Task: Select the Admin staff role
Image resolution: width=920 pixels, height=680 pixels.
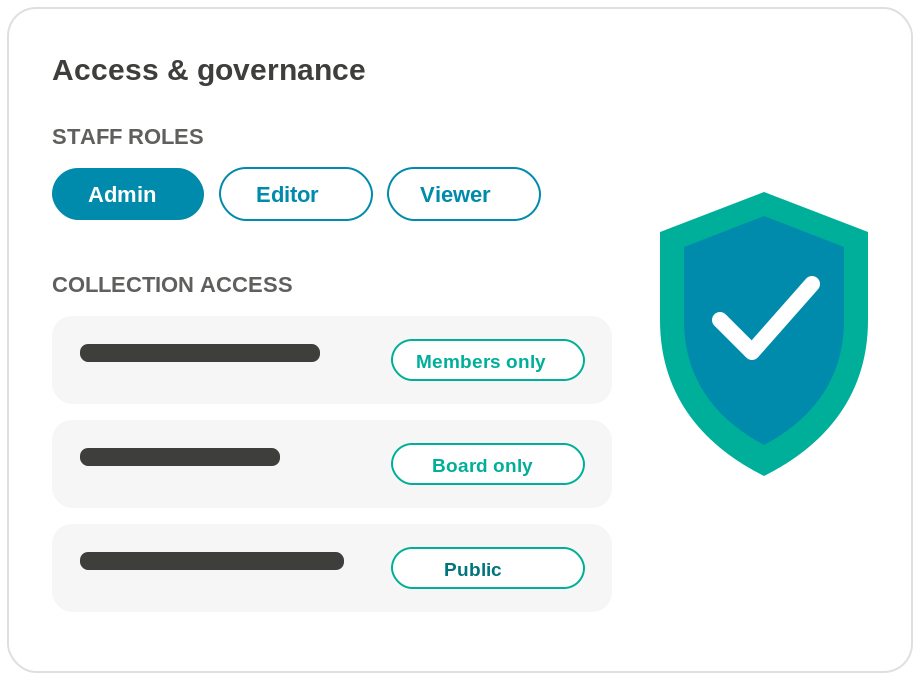Action: [128, 194]
